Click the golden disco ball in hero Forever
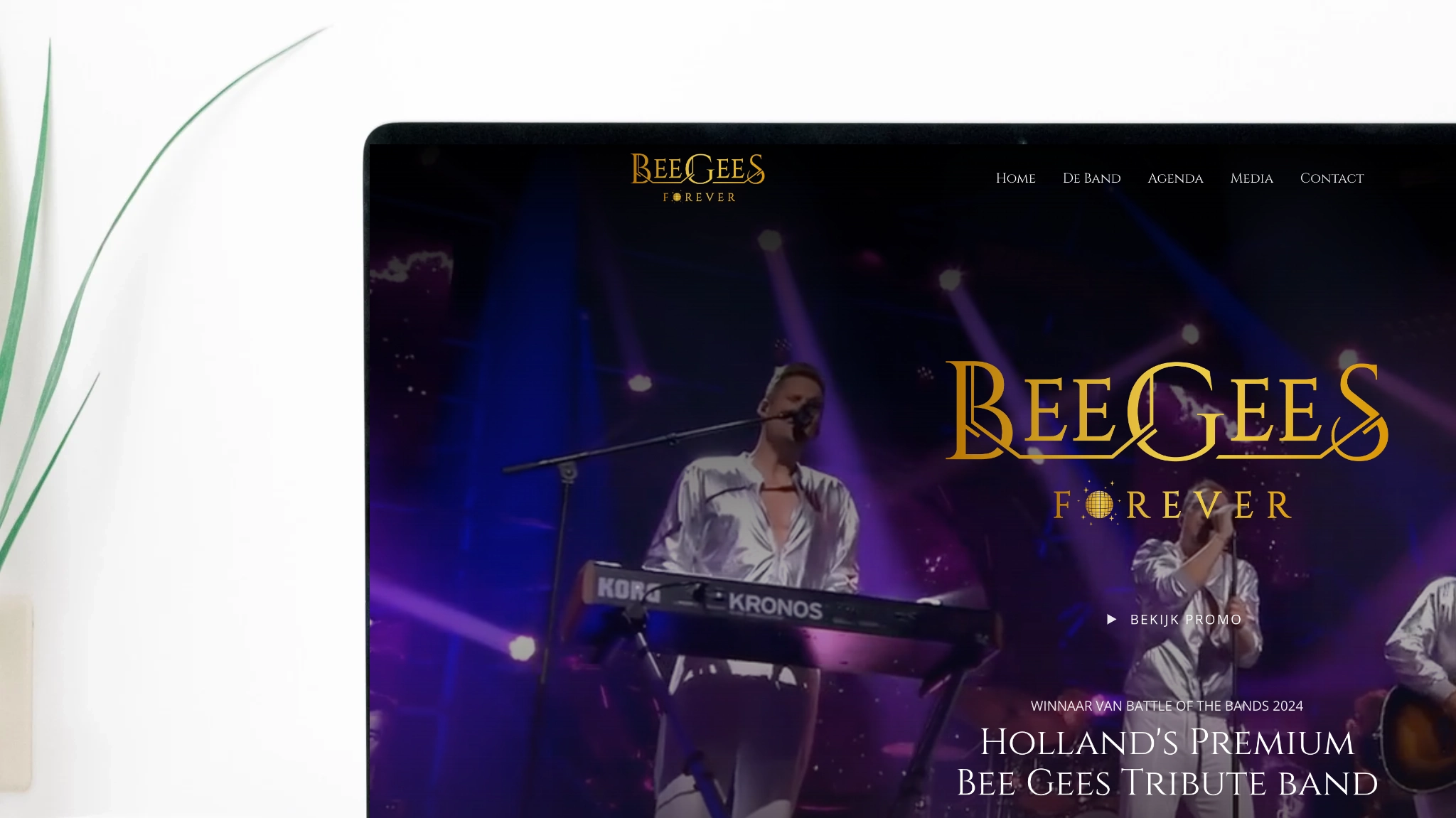The image size is (1456, 818). (1099, 505)
